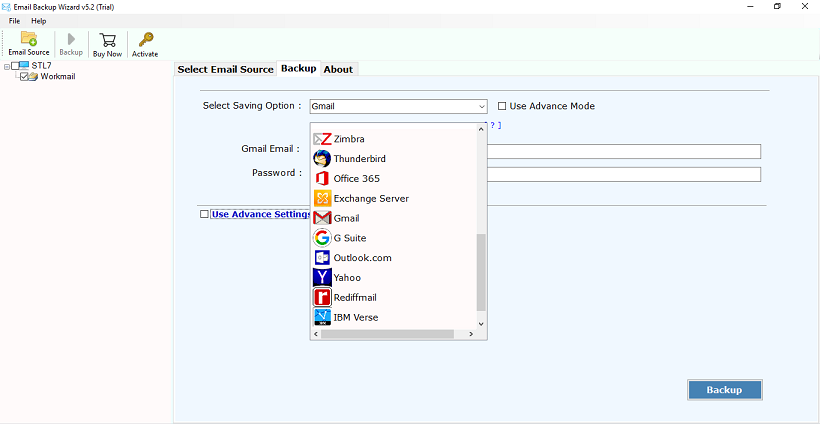Screen dimensions: 821x424
Task: Select the Yahoo text entry
Action: (347, 277)
